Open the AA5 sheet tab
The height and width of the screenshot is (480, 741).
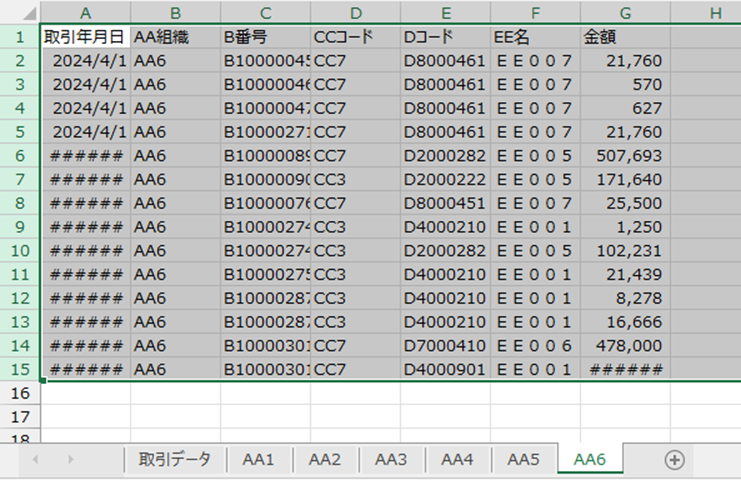[523, 459]
